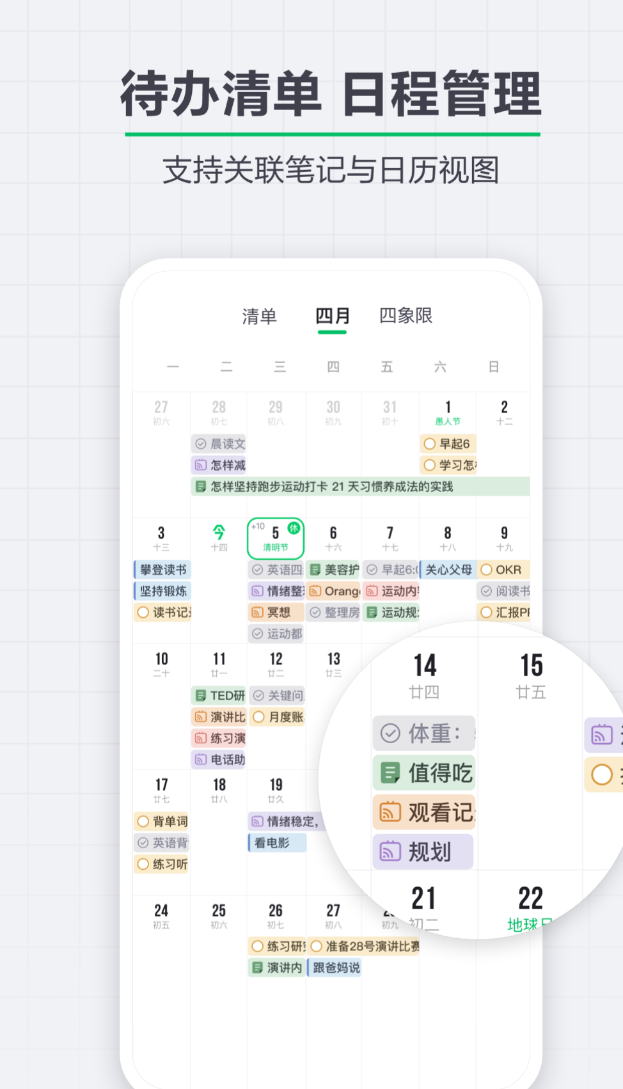Image resolution: width=623 pixels, height=1089 pixels.
Task: Open the 看电影 event
Action: click(277, 843)
